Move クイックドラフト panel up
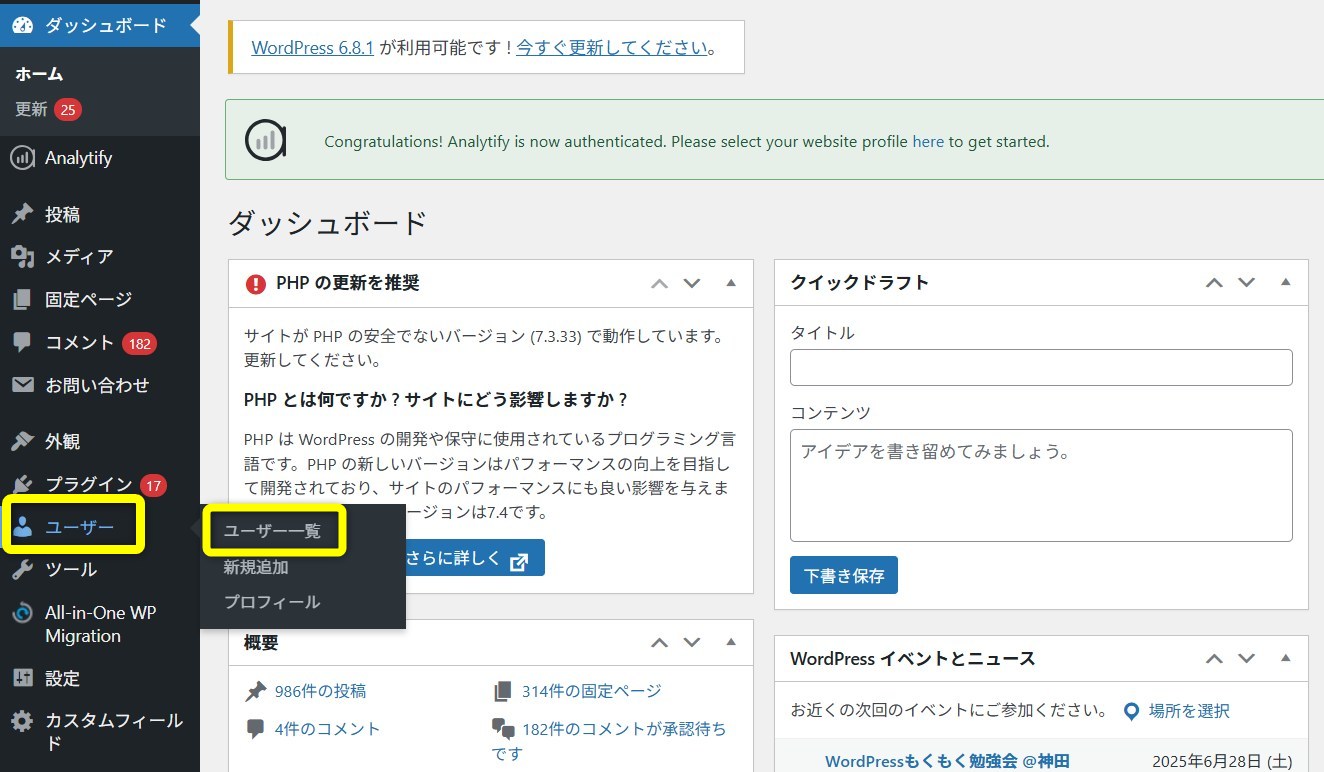 [x=1214, y=283]
